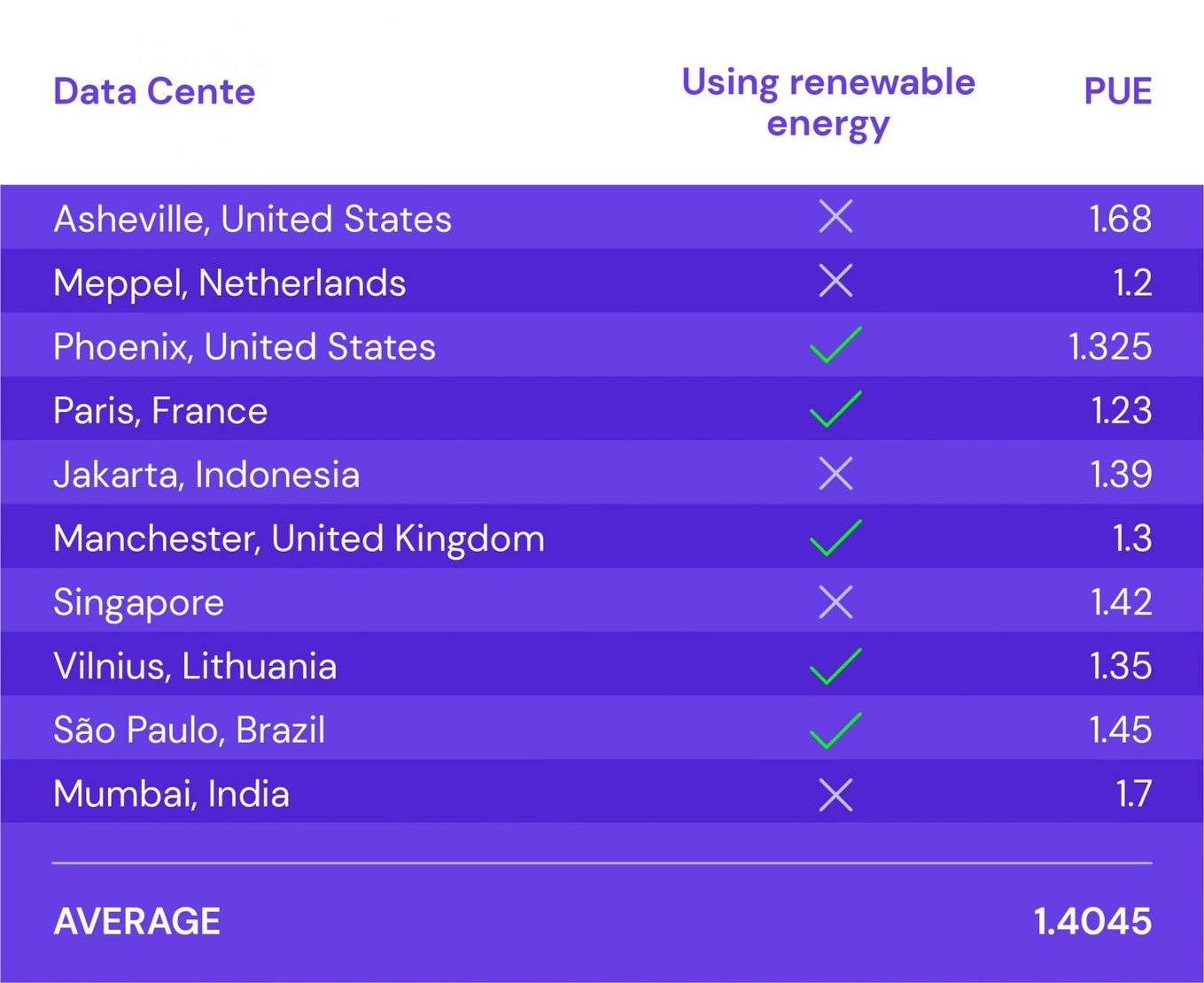Click the AVERAGE label

[x=137, y=921]
